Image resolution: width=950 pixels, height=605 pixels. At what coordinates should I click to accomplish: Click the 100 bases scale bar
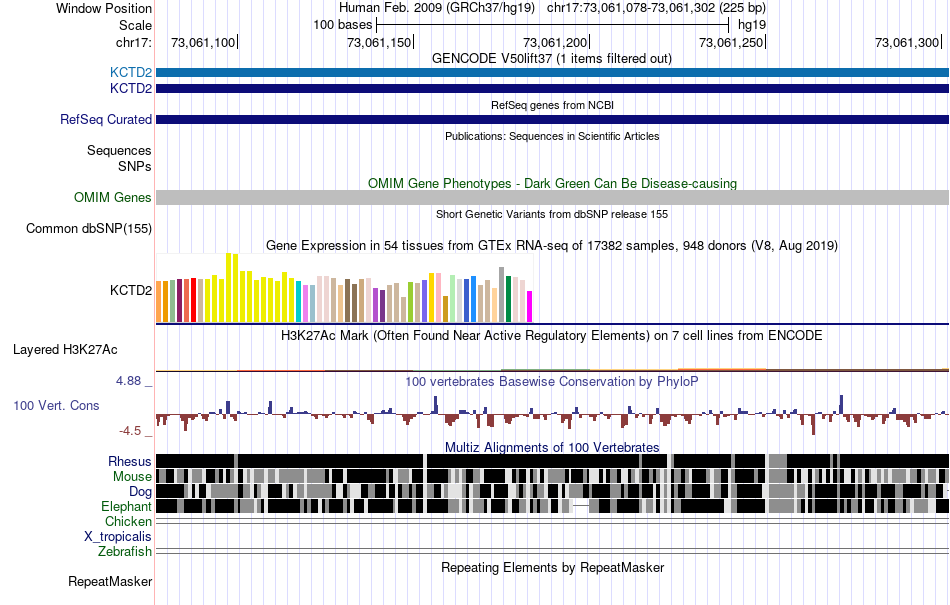pos(553,25)
